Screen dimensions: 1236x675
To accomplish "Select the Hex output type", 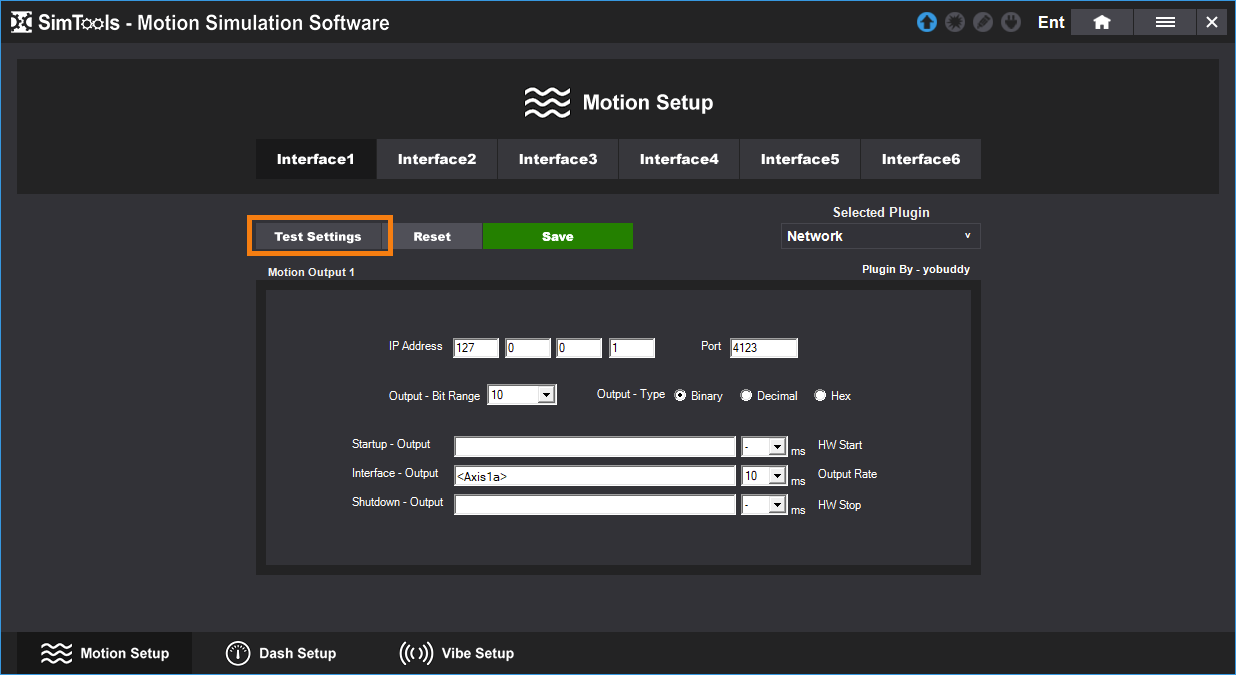I will click(x=820, y=396).
